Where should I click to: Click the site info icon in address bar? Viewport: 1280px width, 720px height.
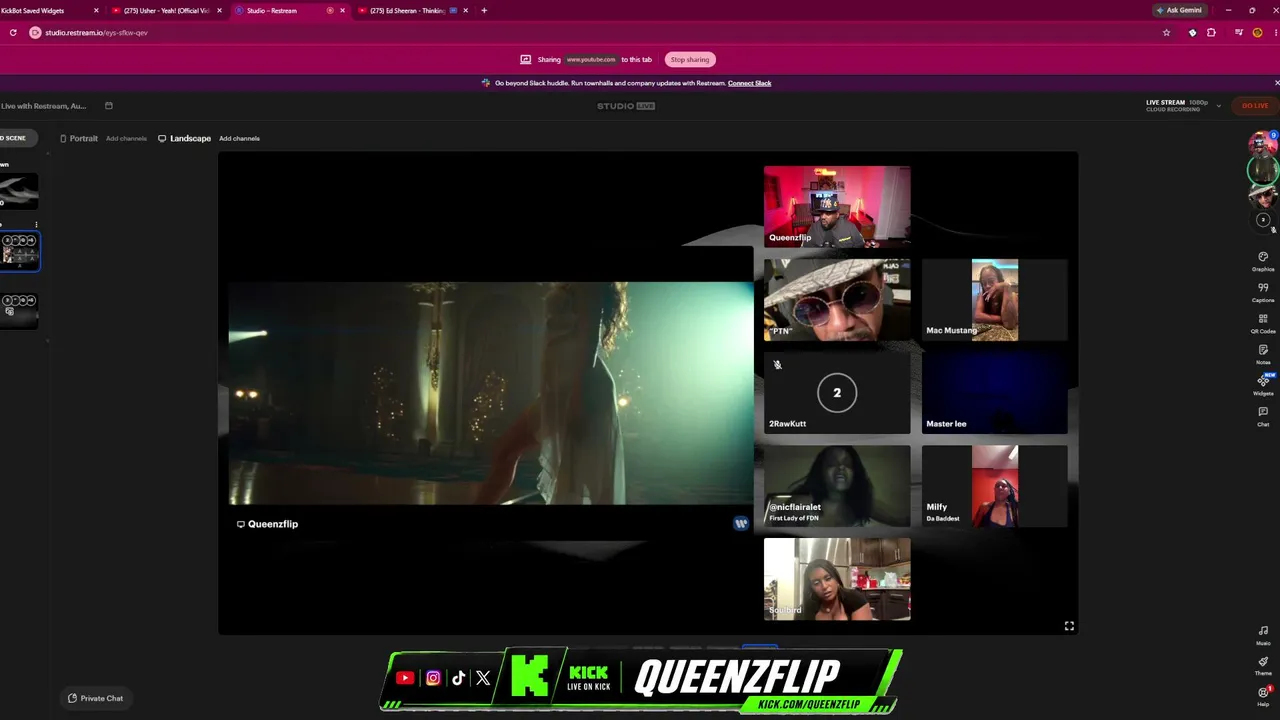pos(35,32)
